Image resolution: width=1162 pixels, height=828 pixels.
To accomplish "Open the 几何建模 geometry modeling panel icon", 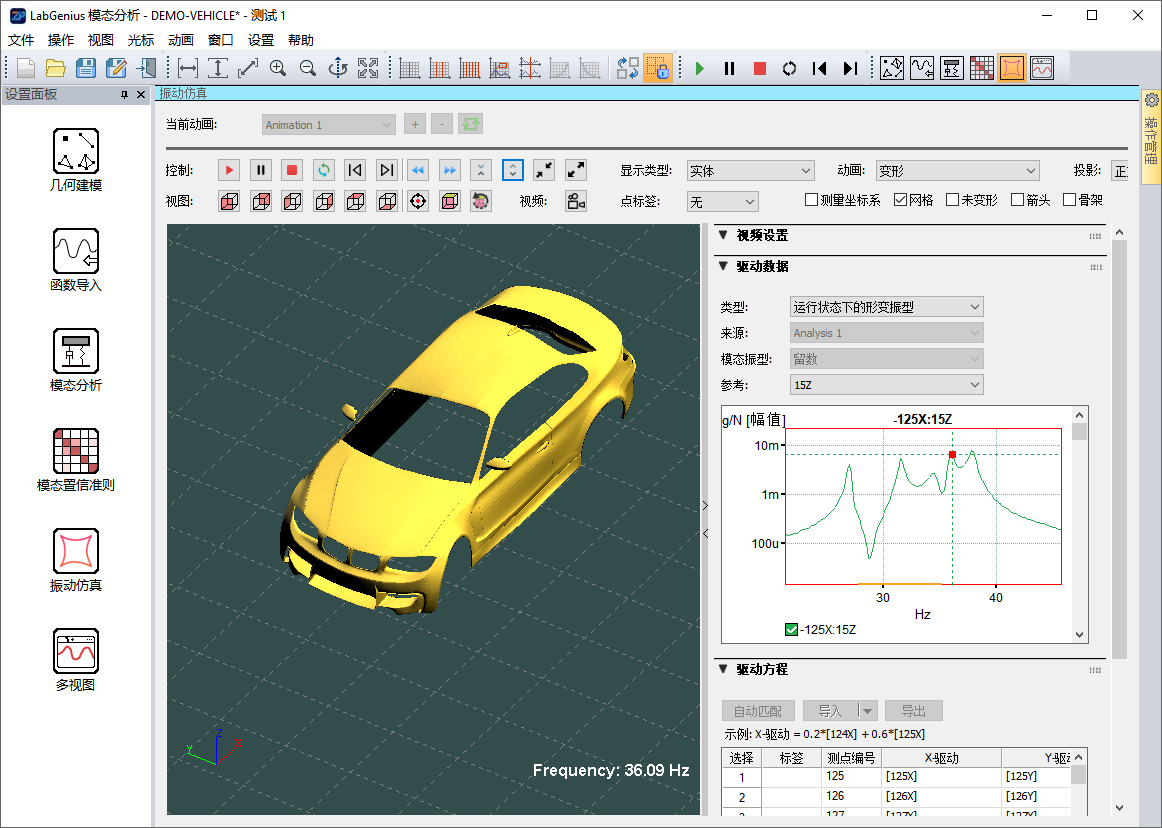I will coord(76,151).
